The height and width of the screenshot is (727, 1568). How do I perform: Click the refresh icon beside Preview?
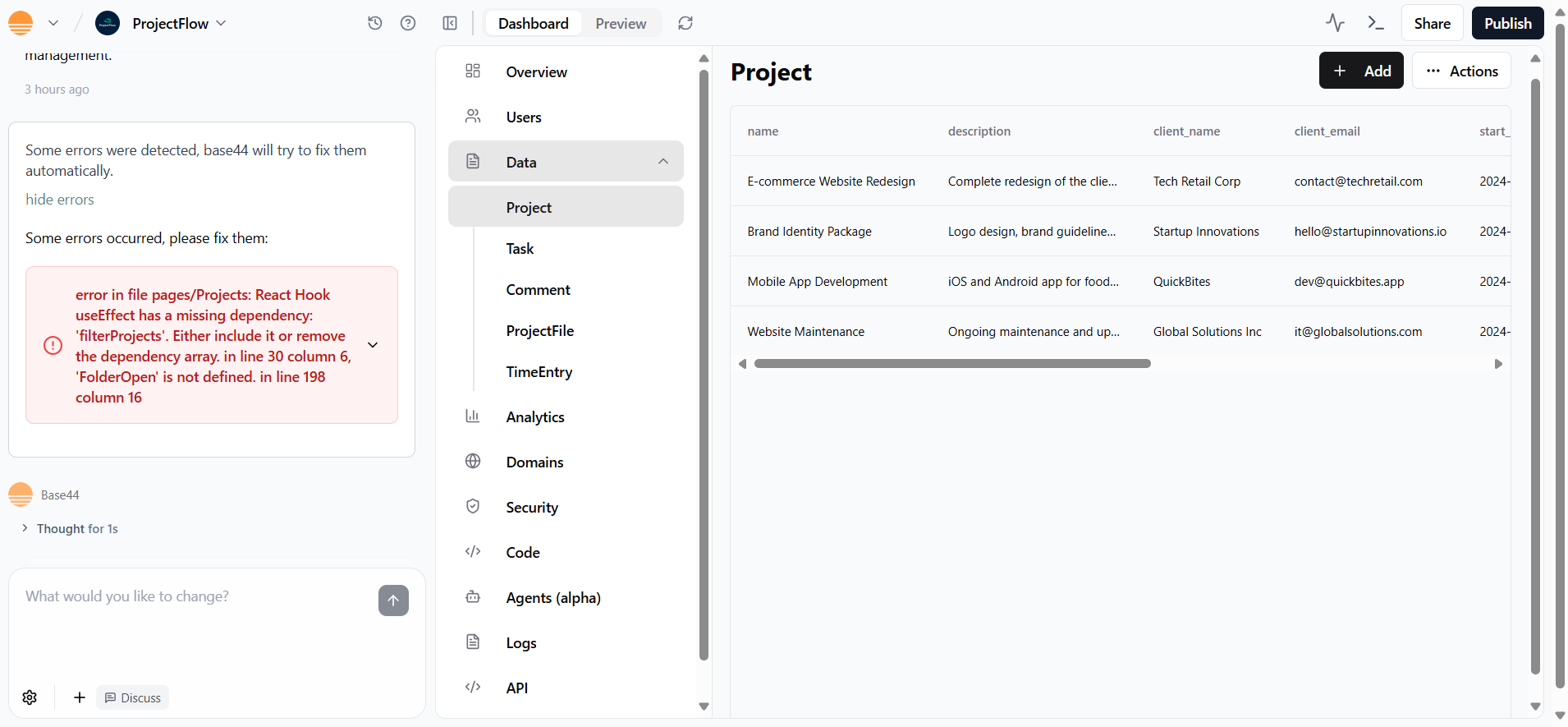(685, 23)
